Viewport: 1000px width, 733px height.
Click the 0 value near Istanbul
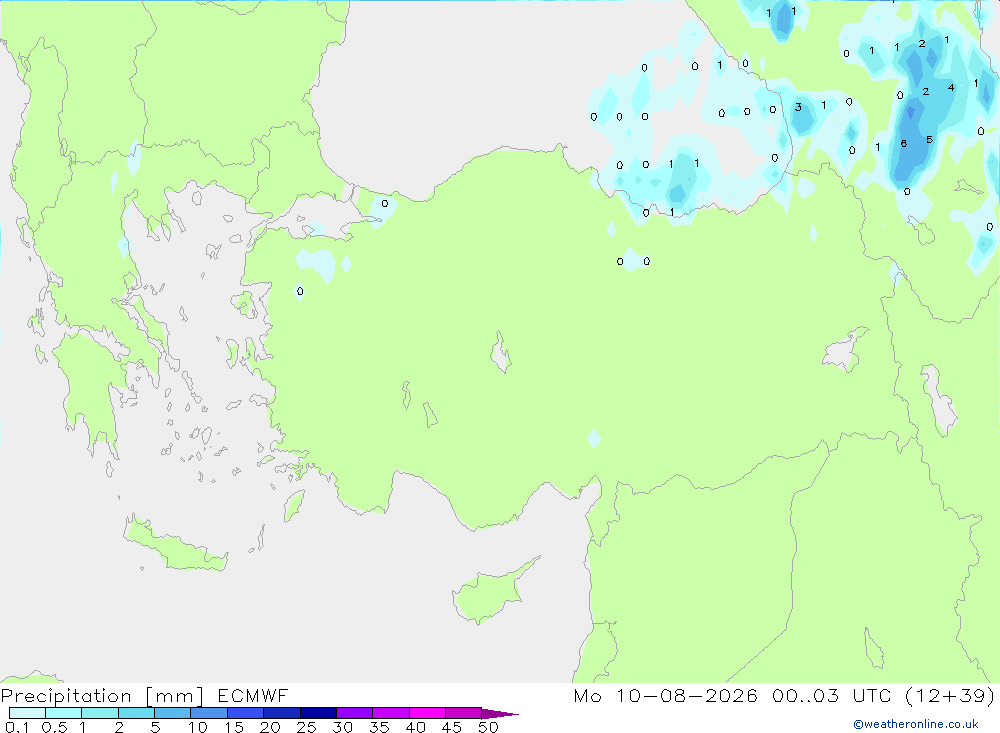point(385,204)
